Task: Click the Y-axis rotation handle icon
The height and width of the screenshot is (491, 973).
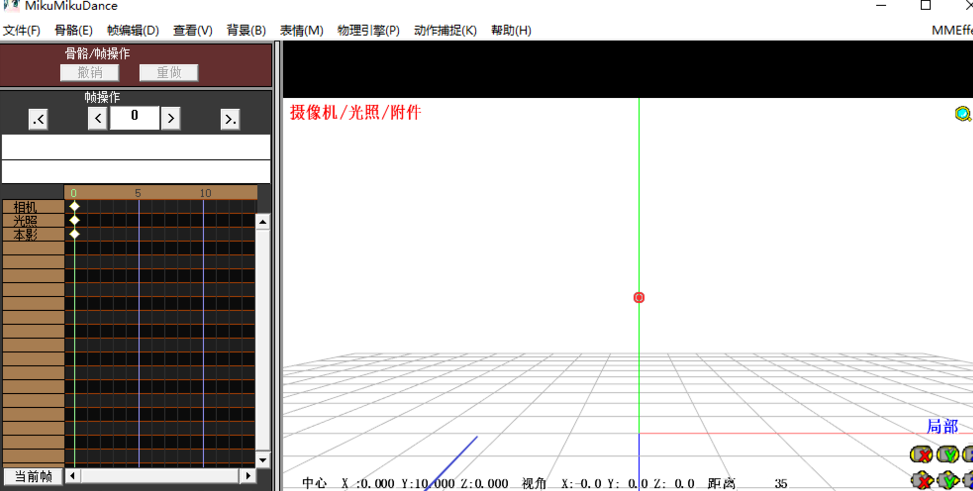Action: [x=948, y=455]
